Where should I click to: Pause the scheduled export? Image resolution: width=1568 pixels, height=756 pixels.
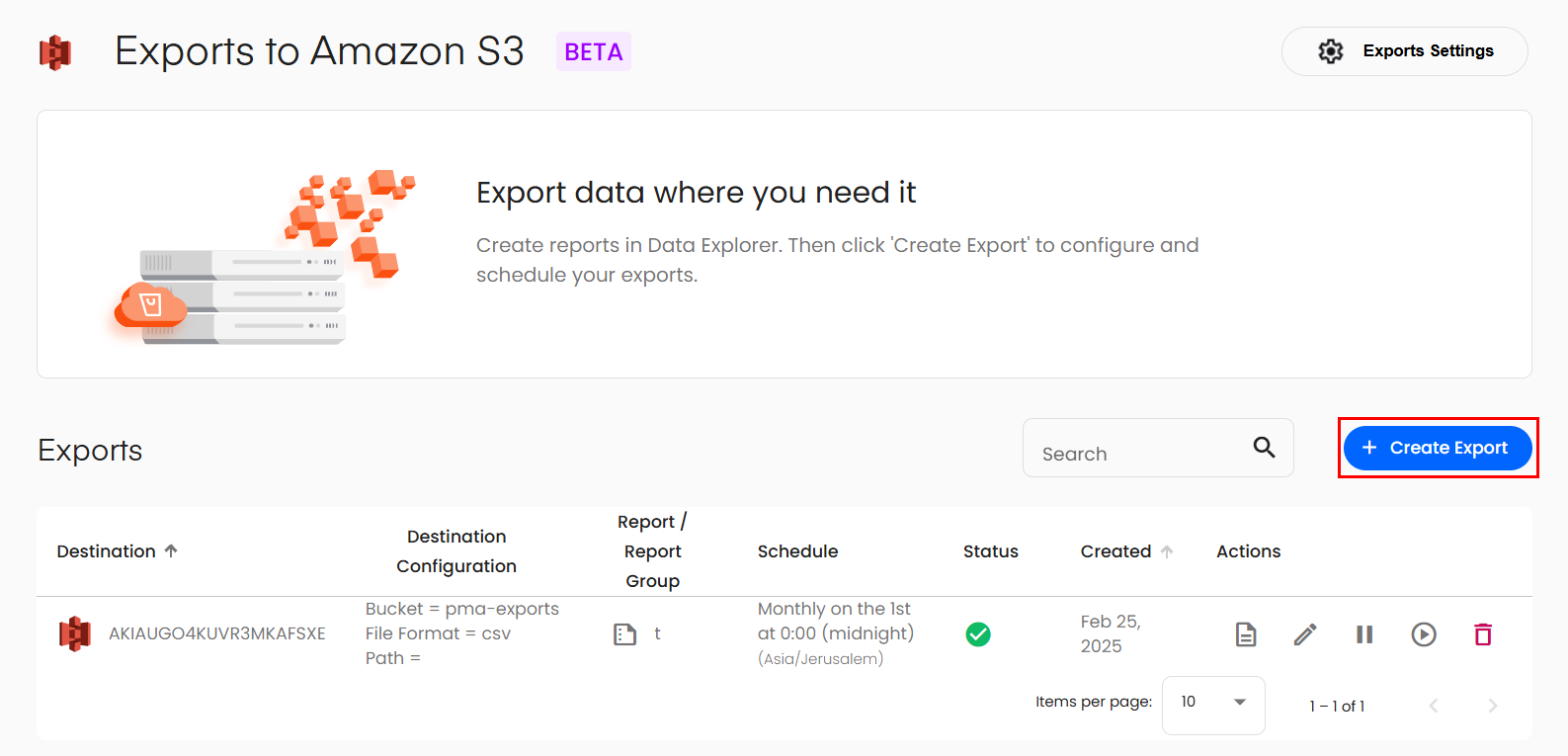pyautogui.click(x=1364, y=634)
